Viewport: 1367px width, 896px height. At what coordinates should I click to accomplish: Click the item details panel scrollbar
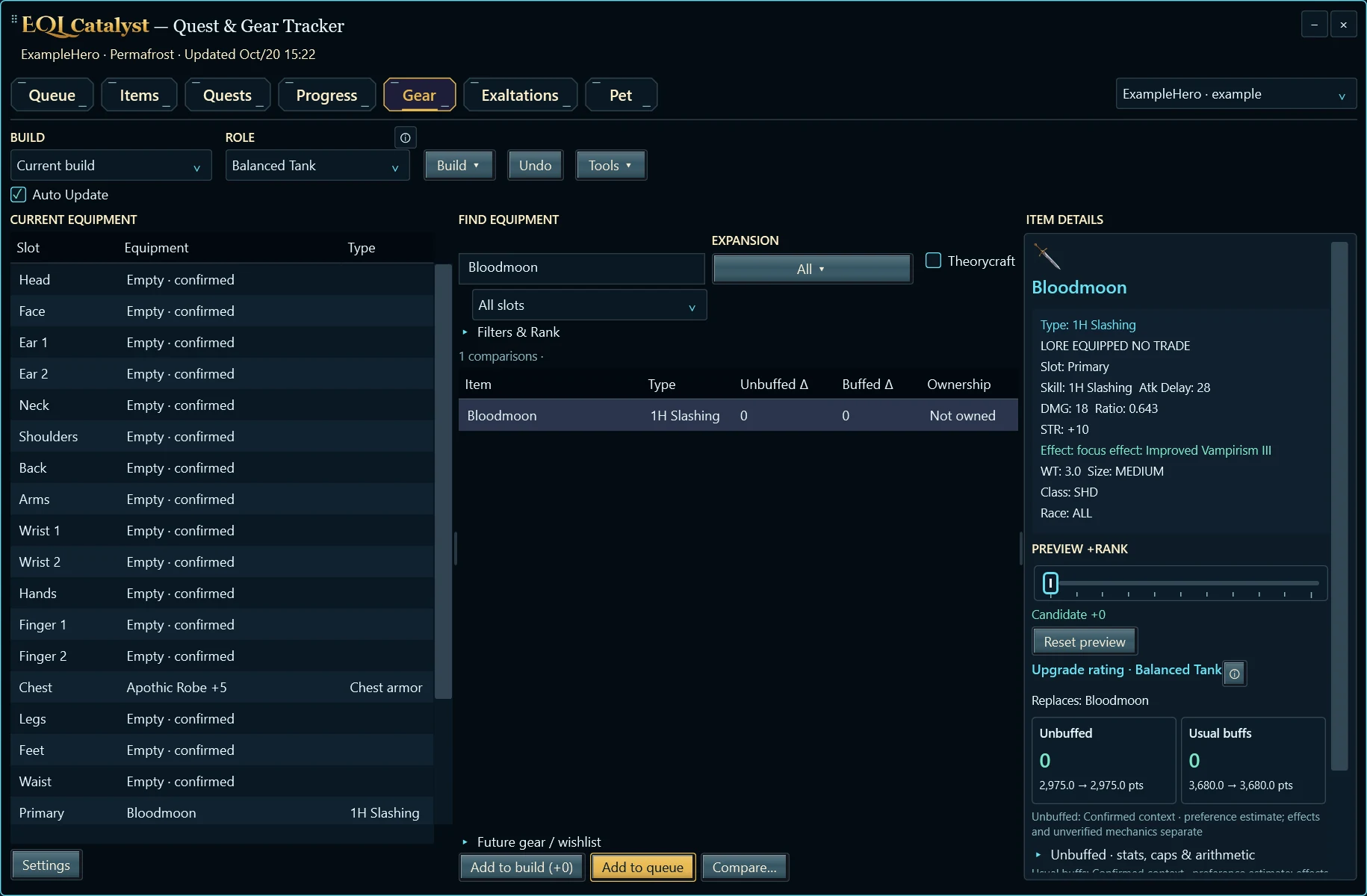tap(1339, 505)
